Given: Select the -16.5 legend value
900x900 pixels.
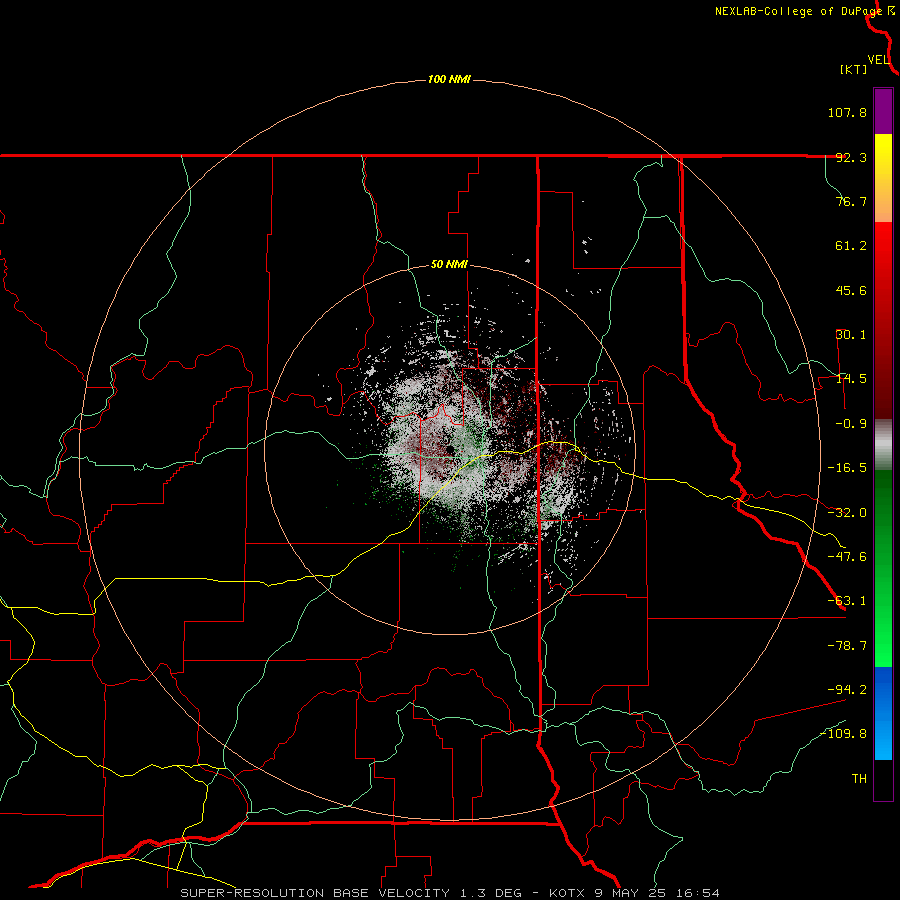Looking at the screenshot, I should [847, 468].
